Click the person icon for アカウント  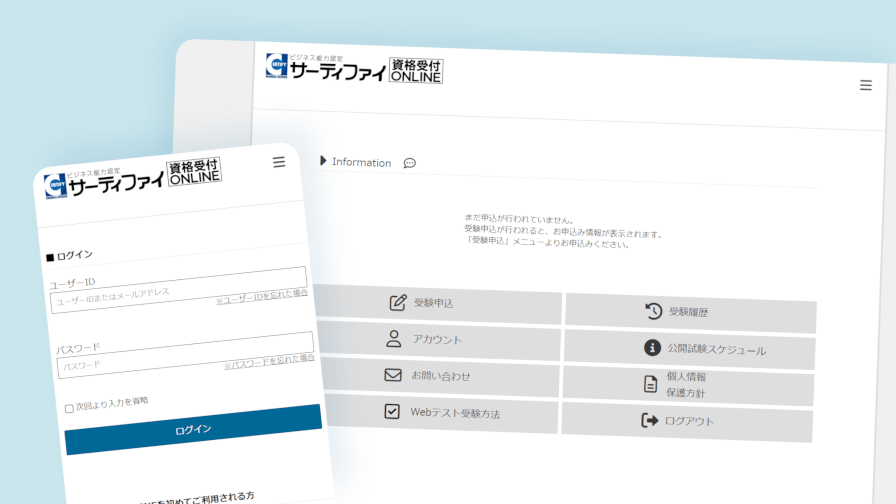[x=393, y=338]
